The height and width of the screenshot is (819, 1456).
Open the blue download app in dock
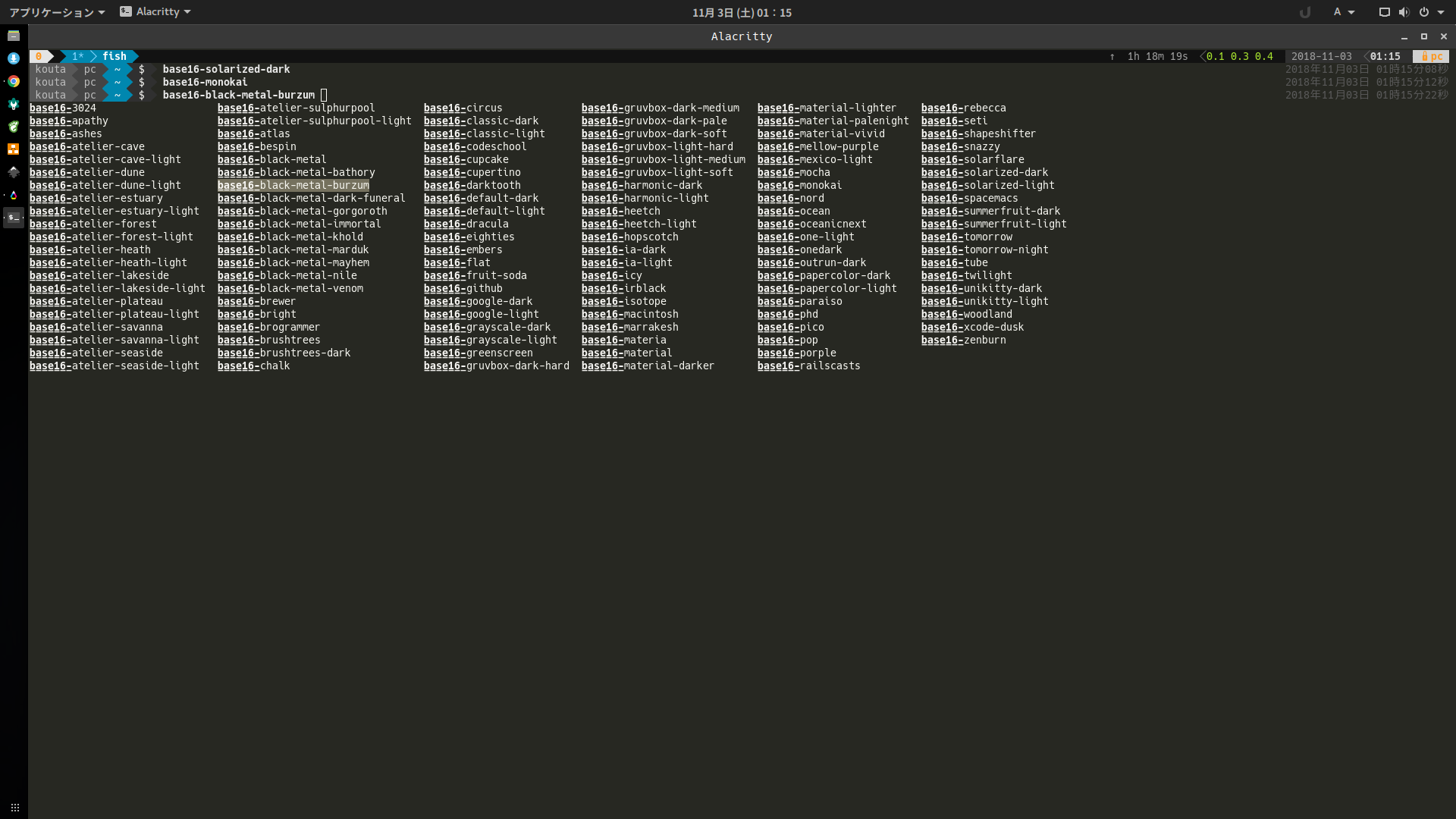pos(14,58)
